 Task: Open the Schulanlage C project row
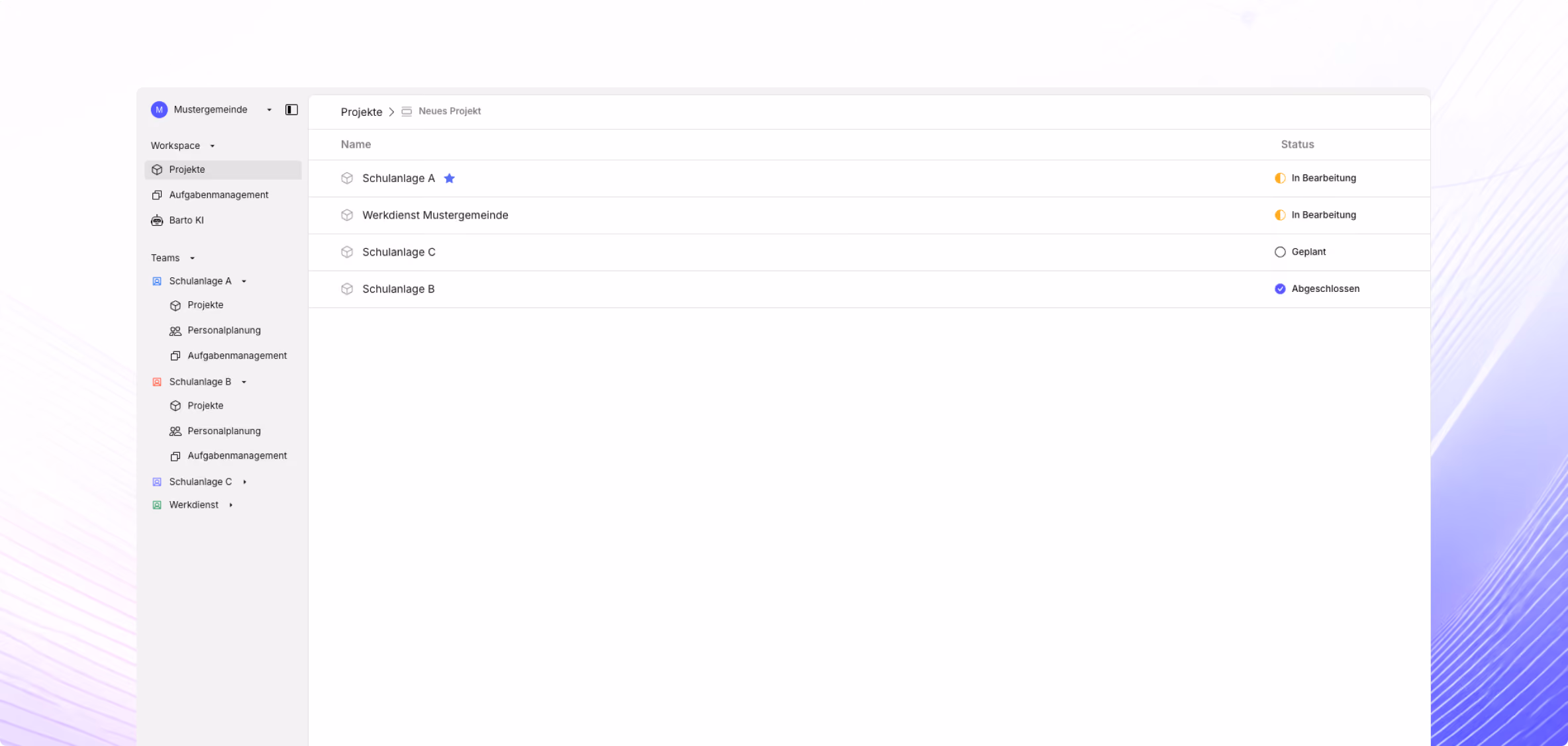pyautogui.click(x=869, y=252)
